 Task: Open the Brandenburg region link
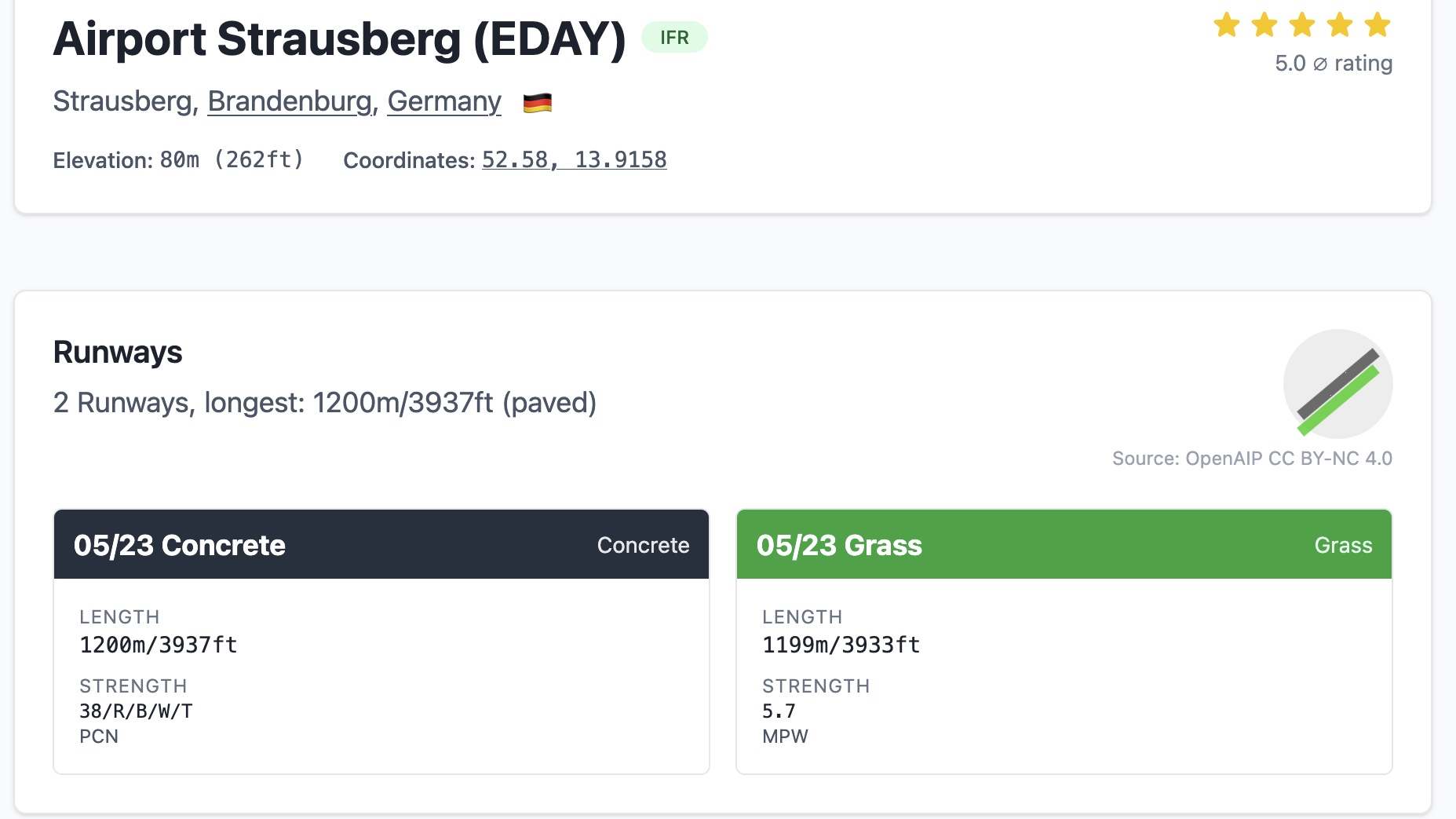pos(289,102)
